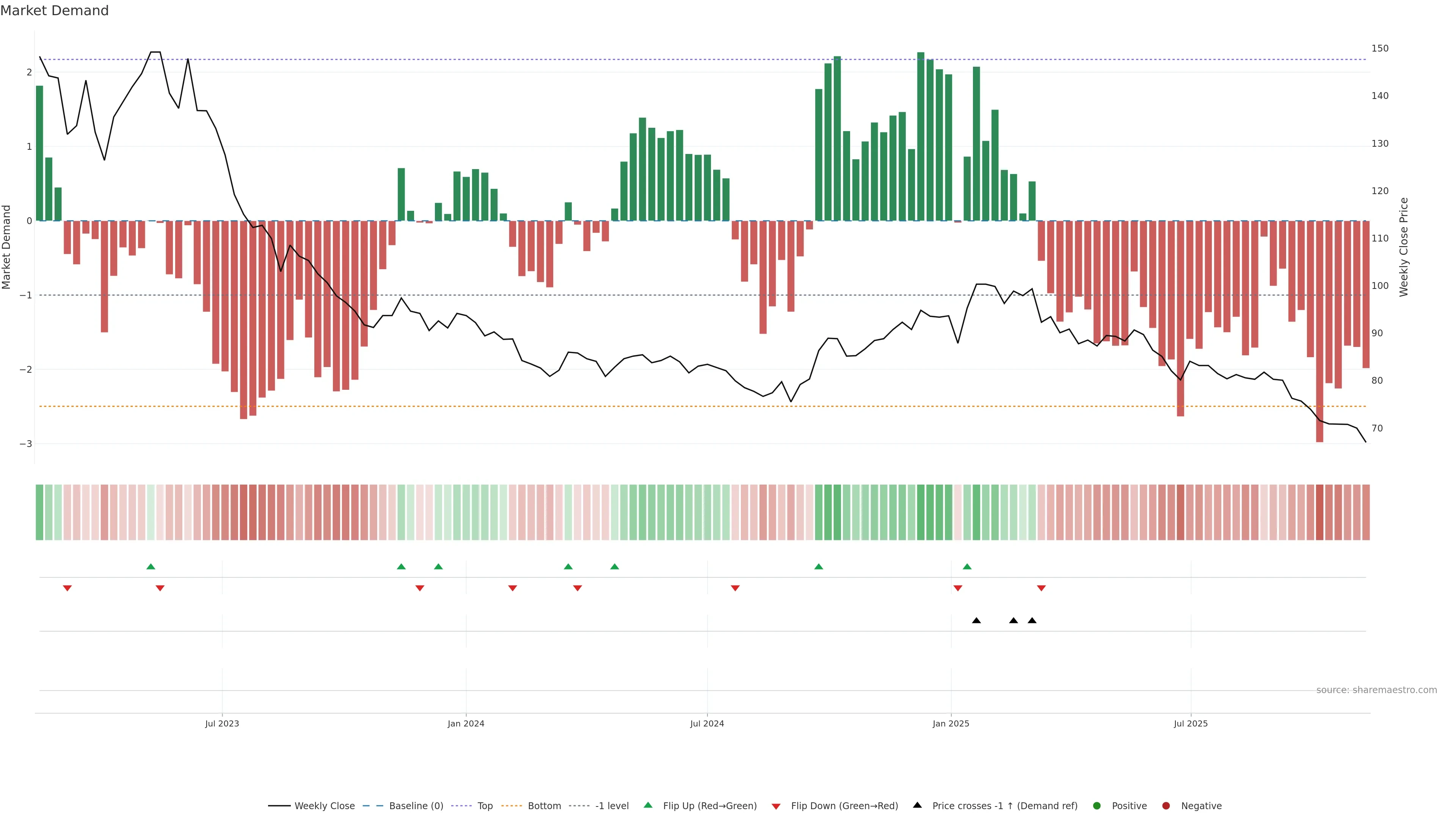This screenshot has width=1456, height=819.
Task: Toggle the Baseline (0) legend entry
Action: [x=416, y=805]
